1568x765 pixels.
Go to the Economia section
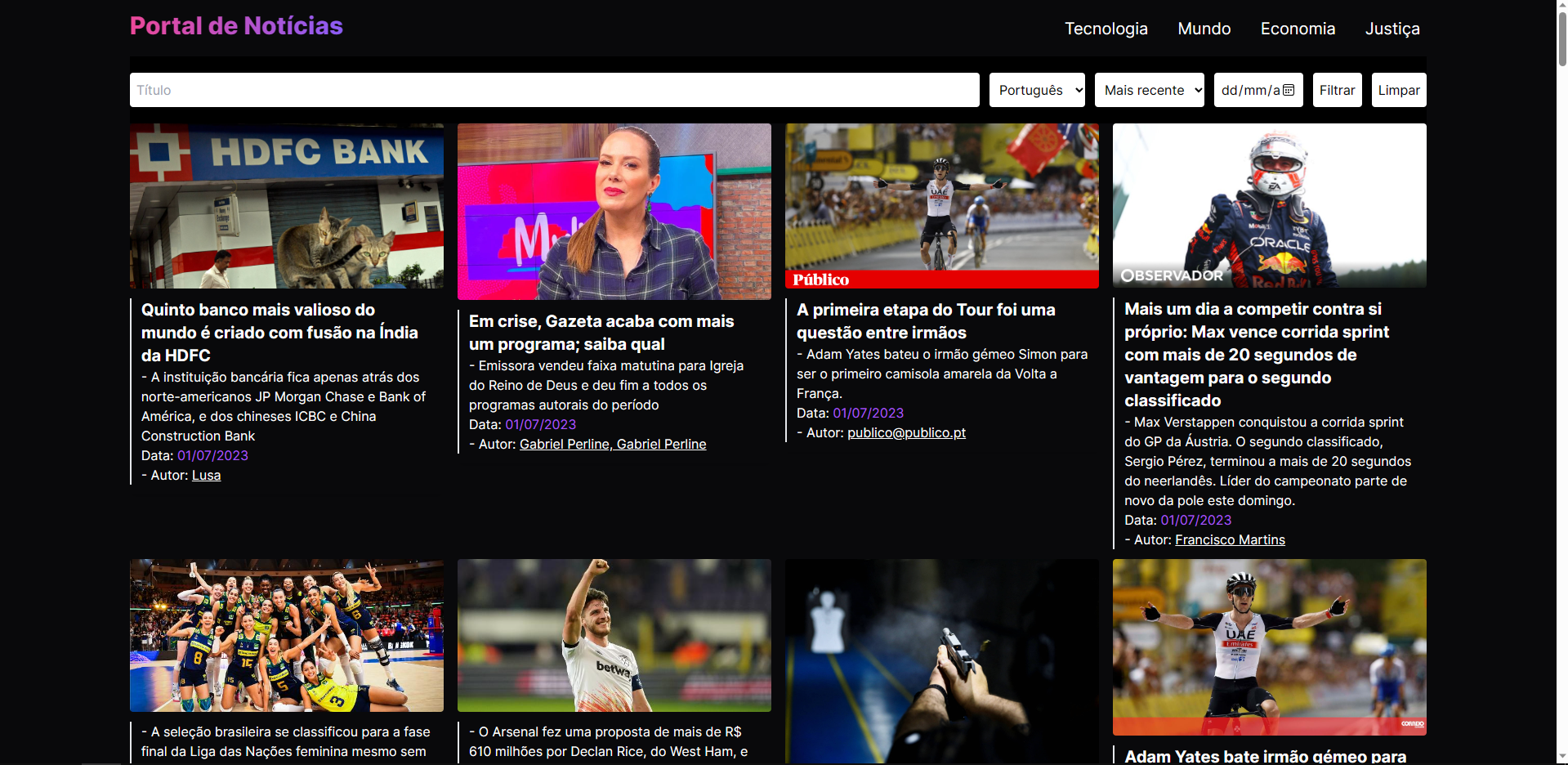(1298, 29)
